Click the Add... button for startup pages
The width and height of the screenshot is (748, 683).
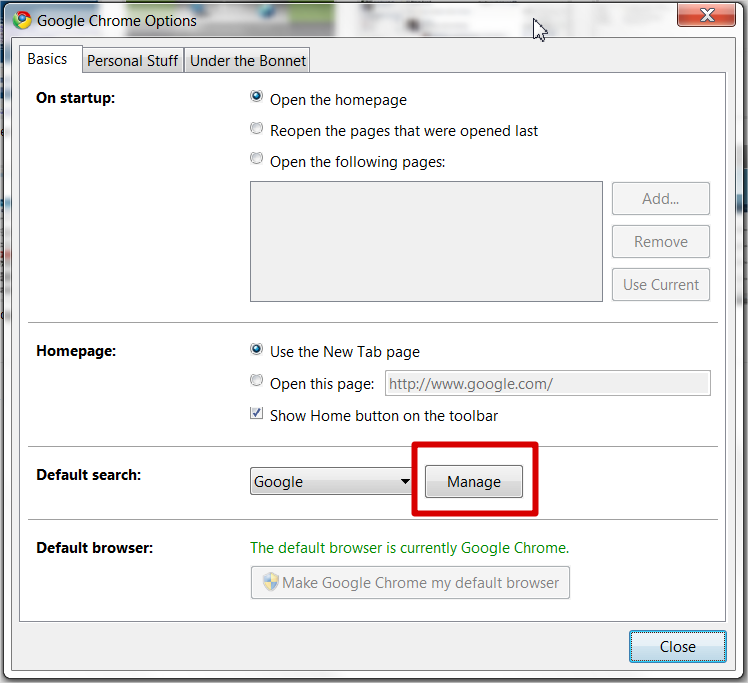coord(661,198)
